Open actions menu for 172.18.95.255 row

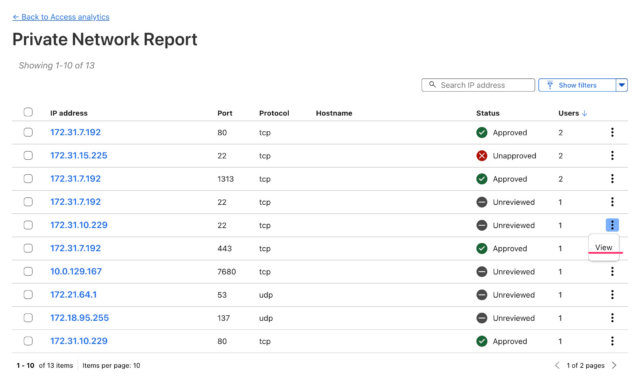click(612, 318)
